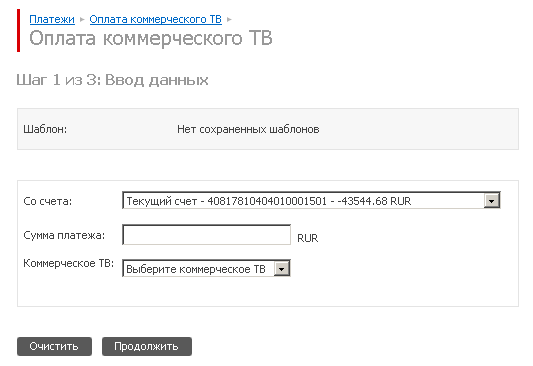Screen dimensions: 533x366
Task: Open the Со счета account dropdown
Action: [x=311, y=201]
